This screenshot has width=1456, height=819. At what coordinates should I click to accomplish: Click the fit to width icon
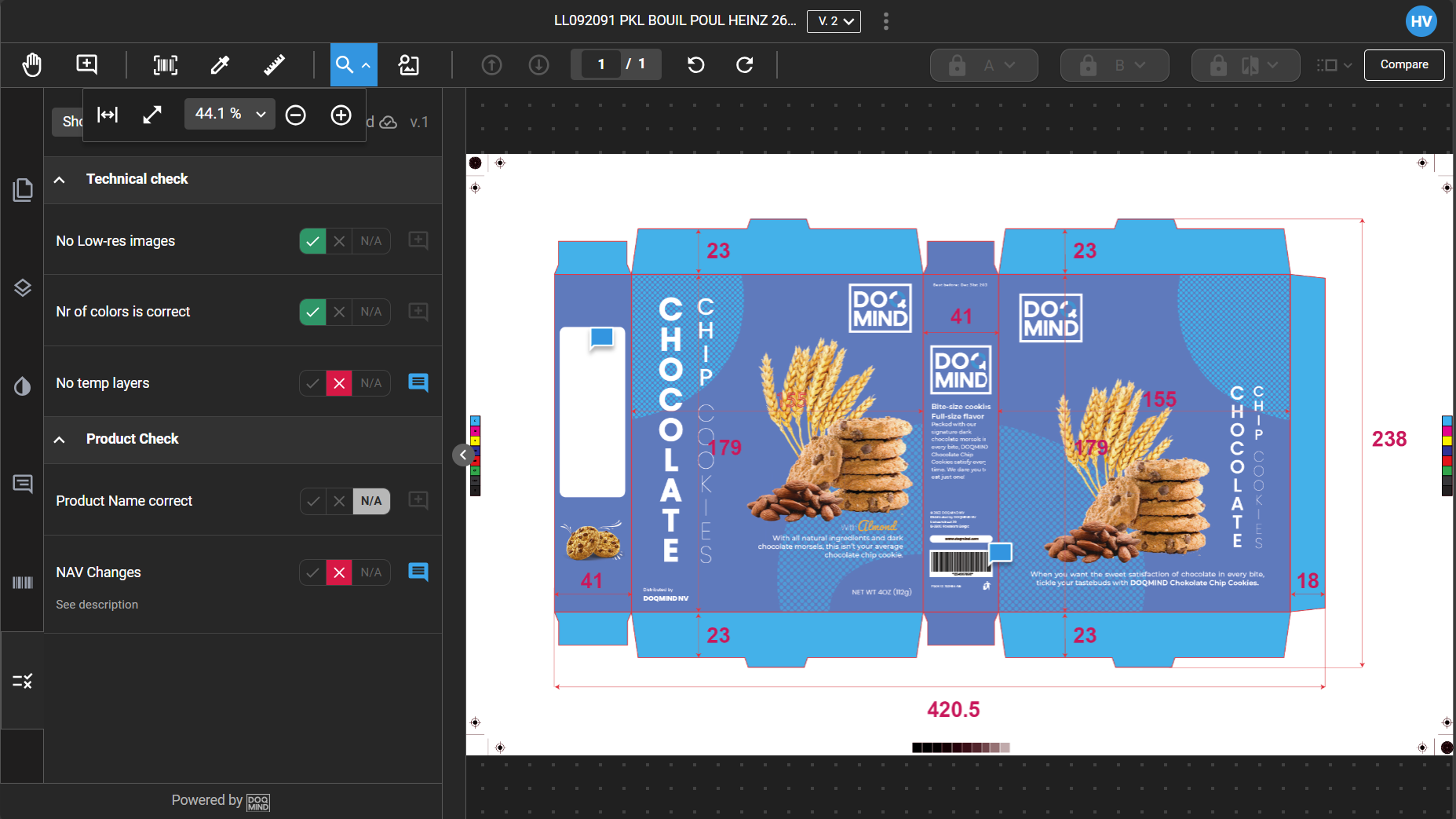click(108, 115)
